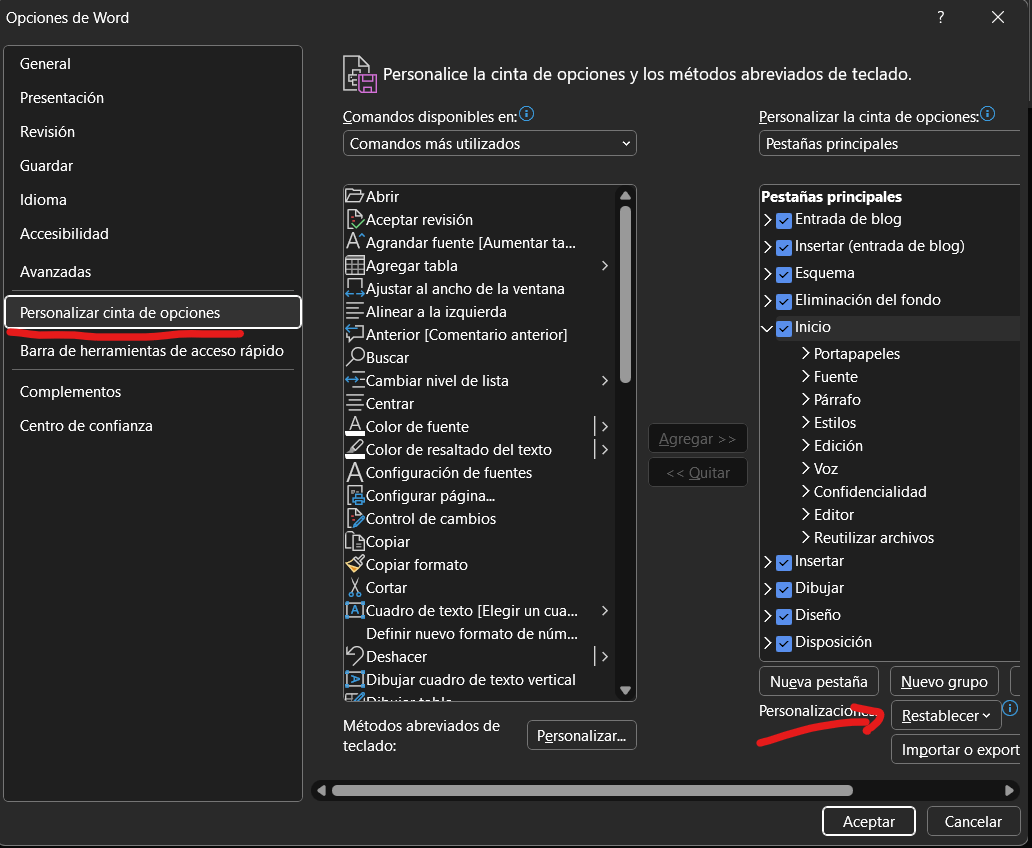Viewport: 1032px width, 848px height.
Task: Click the Anterior comentario icon
Action: (x=354, y=334)
